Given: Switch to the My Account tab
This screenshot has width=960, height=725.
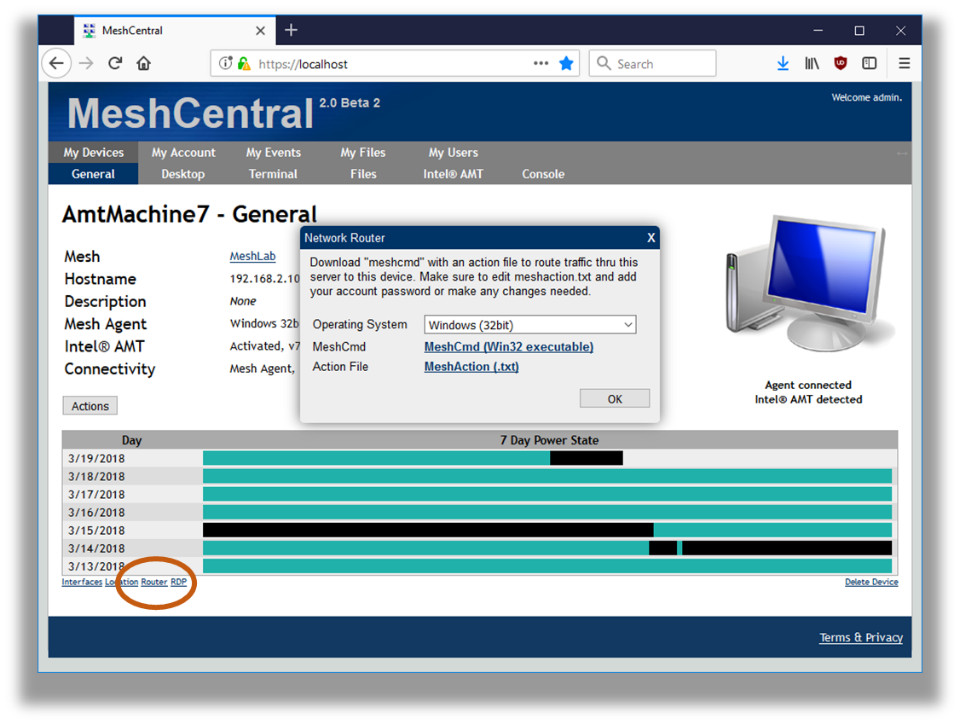Looking at the screenshot, I should point(183,153).
